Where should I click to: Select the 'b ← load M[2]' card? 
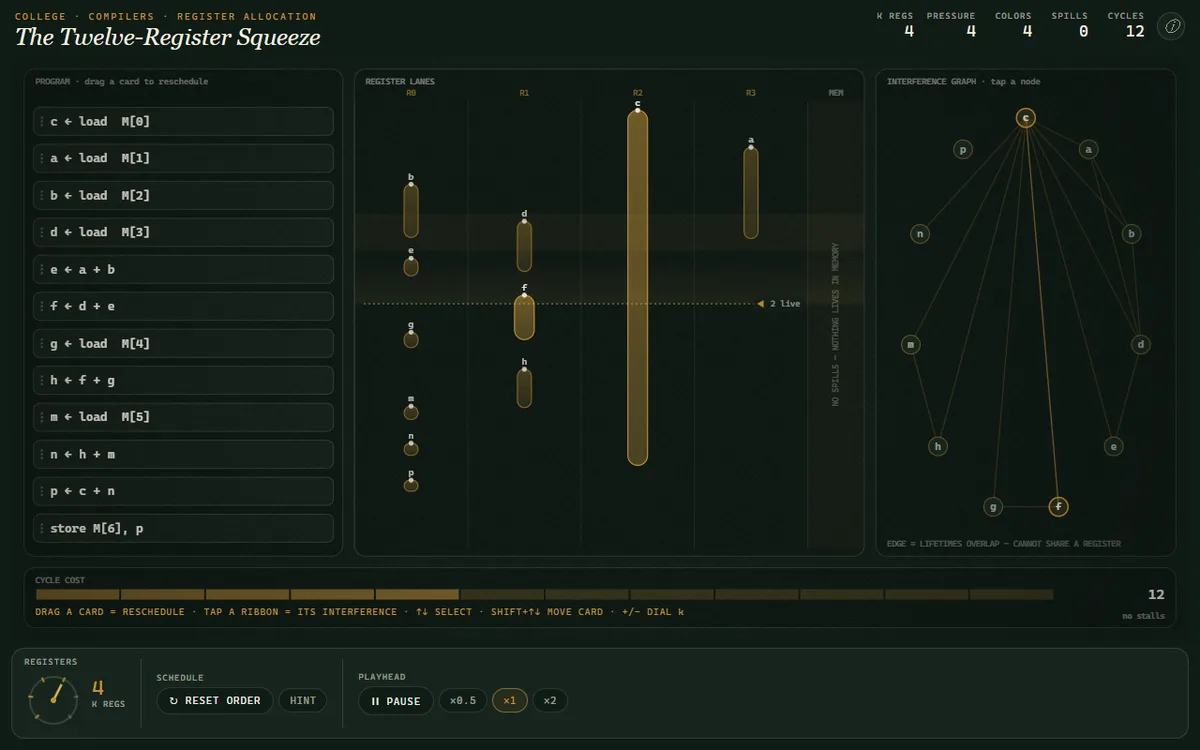click(x=183, y=195)
